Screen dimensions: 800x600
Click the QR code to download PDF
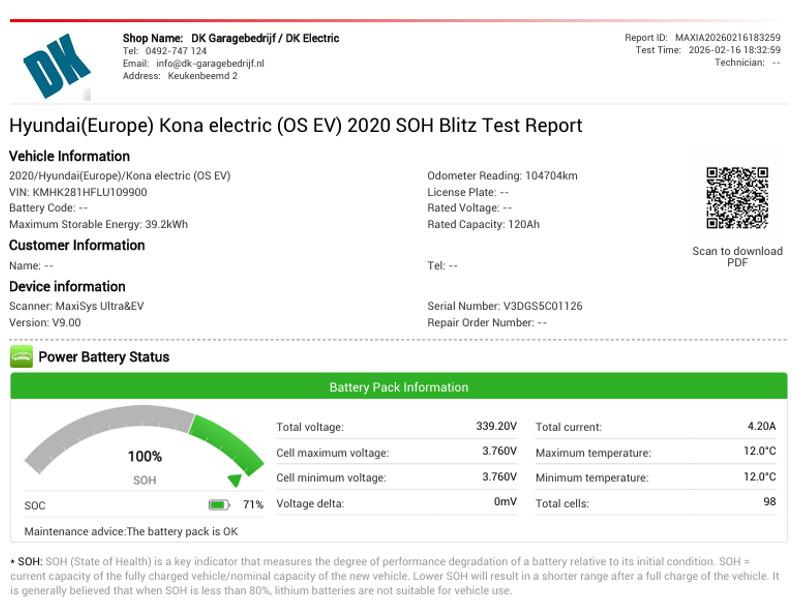(737, 198)
